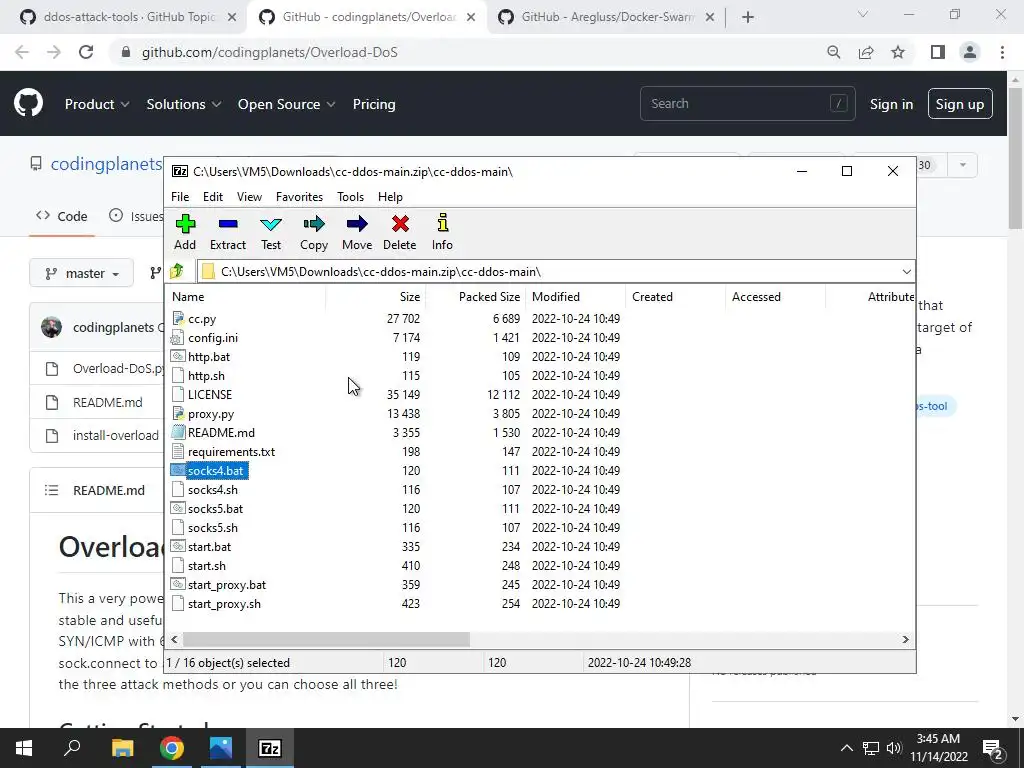The image size is (1024, 768).
Task: Bookmark this page with the star icon
Action: point(898,52)
